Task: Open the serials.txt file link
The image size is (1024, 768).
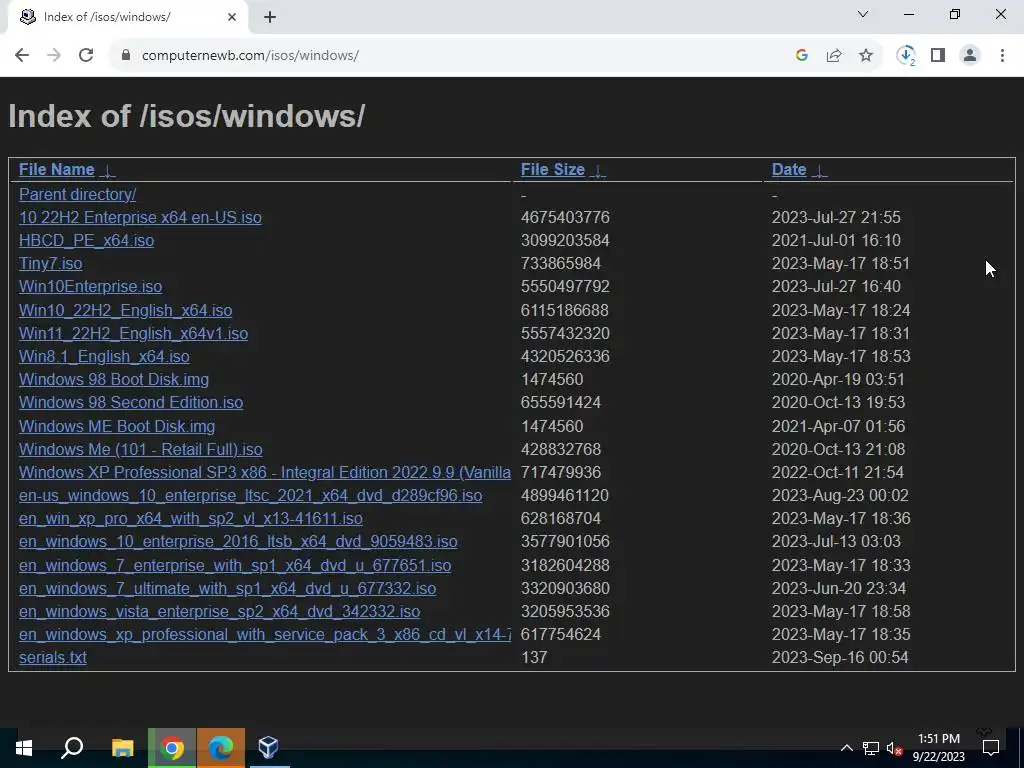Action: (52, 657)
